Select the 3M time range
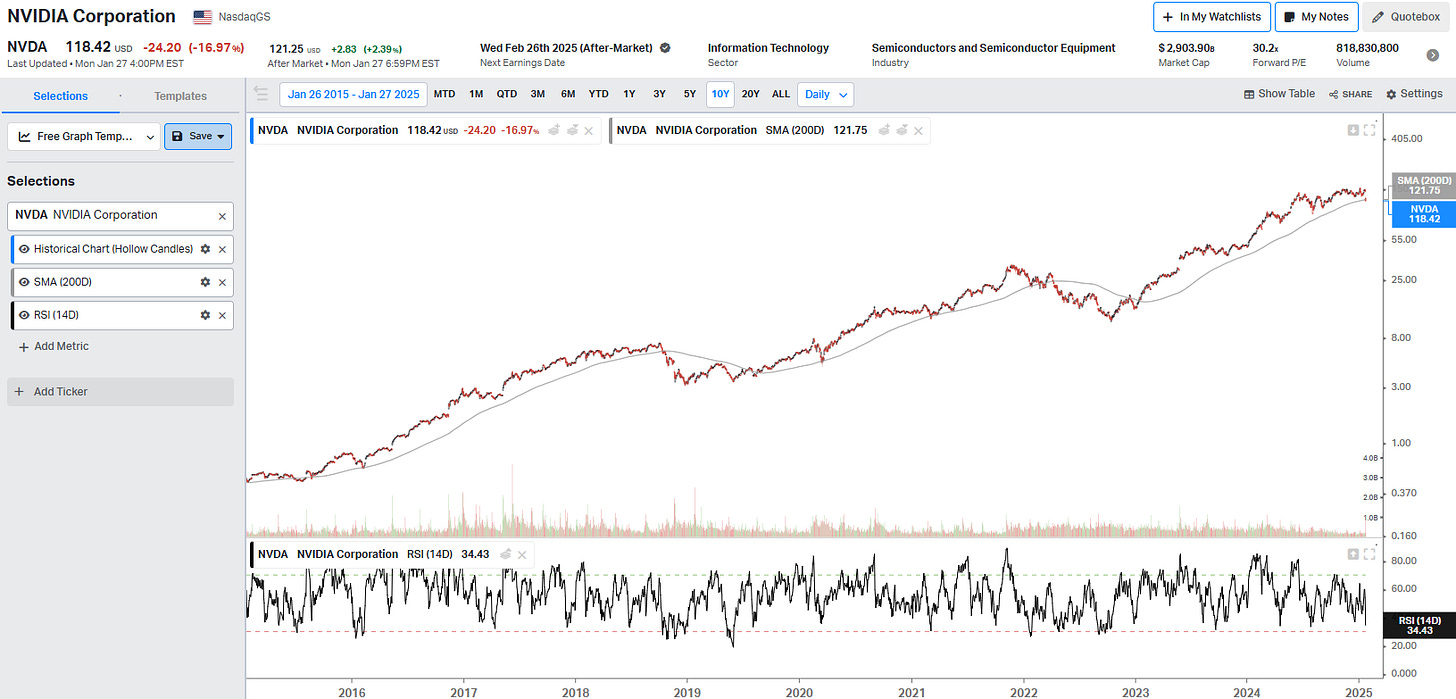Screen dimensions: 1456x699 (x=538, y=94)
